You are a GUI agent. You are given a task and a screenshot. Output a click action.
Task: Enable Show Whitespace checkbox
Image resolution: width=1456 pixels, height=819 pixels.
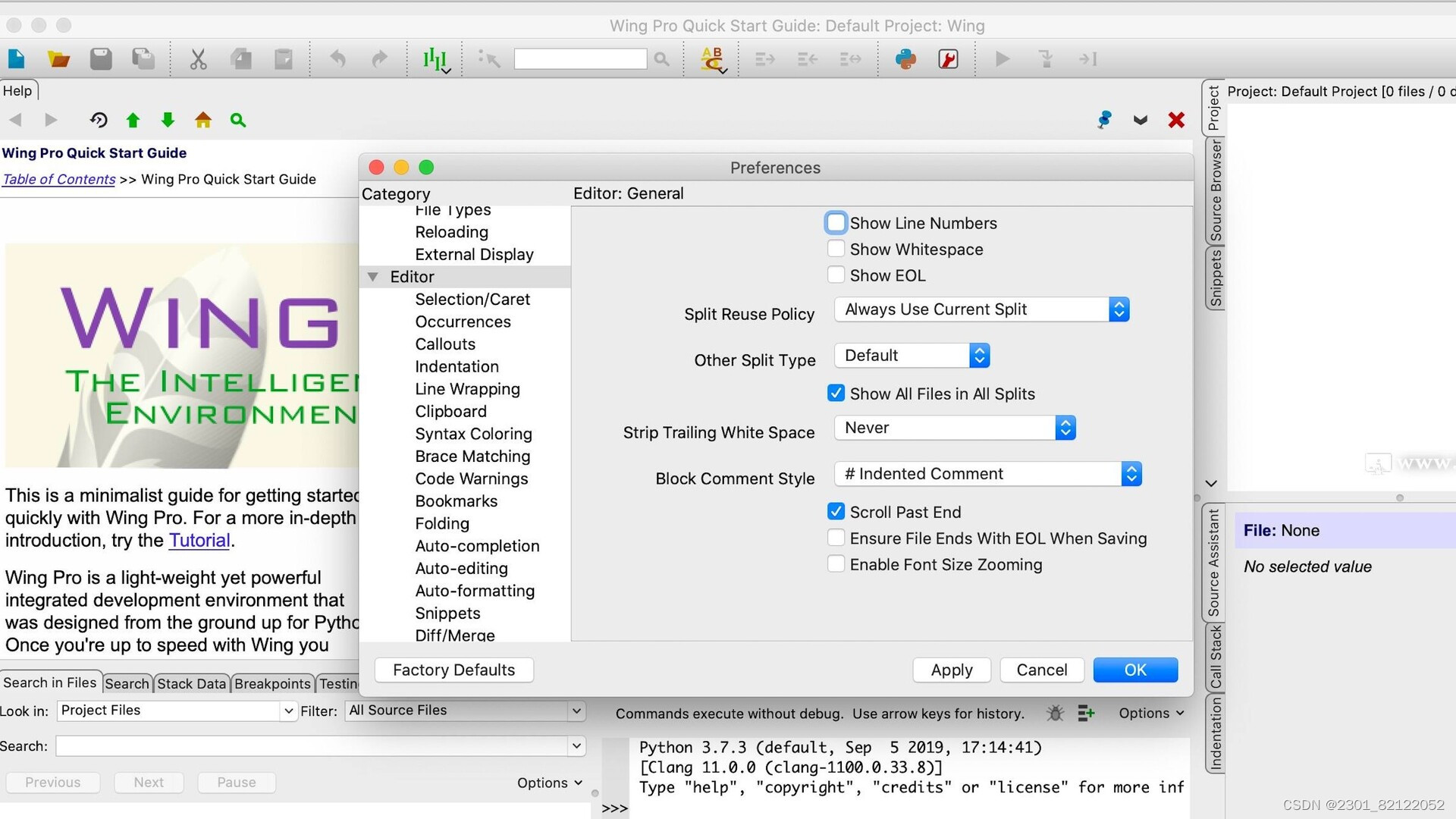pyautogui.click(x=836, y=249)
